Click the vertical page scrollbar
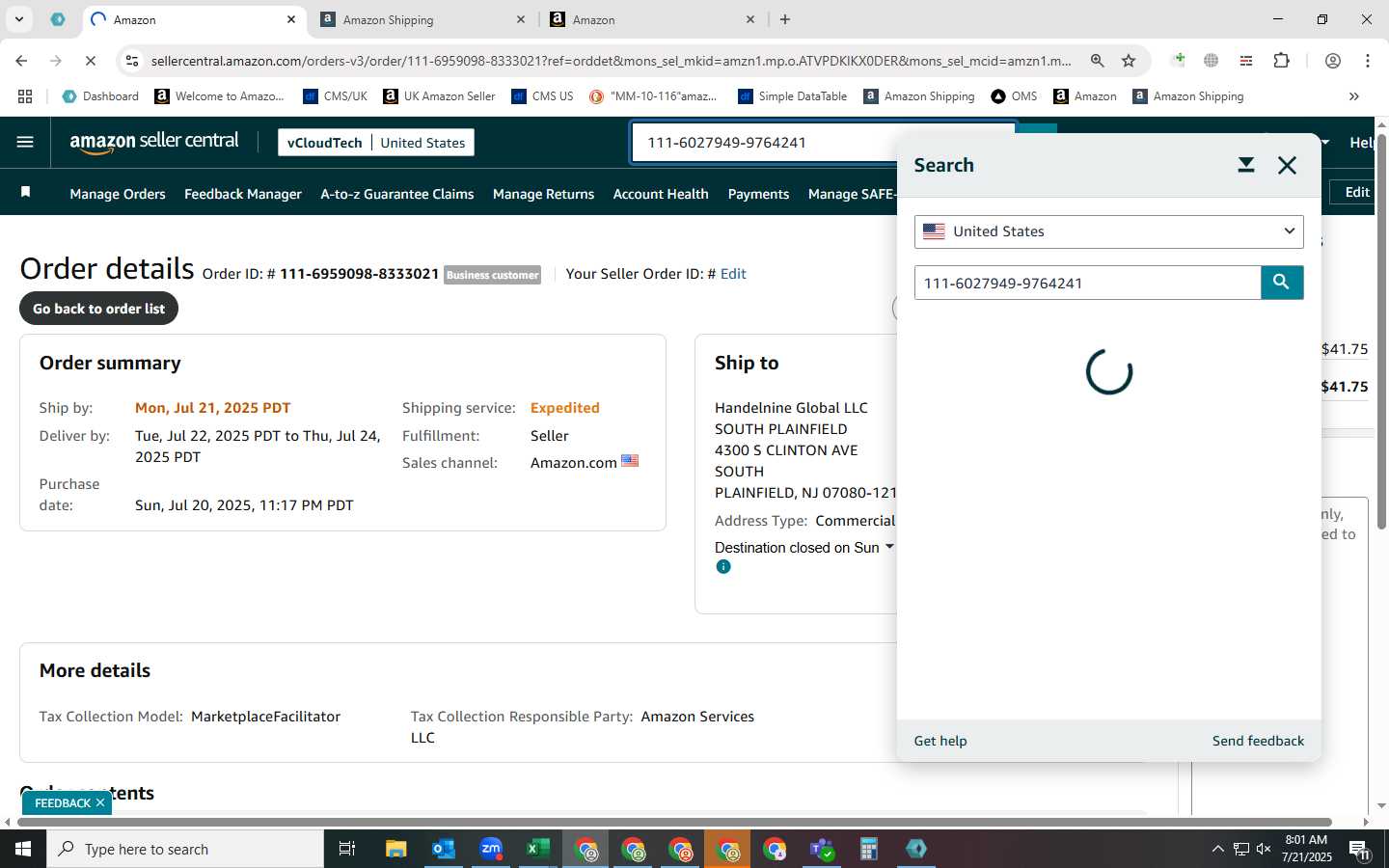1389x868 pixels. [x=1381, y=333]
